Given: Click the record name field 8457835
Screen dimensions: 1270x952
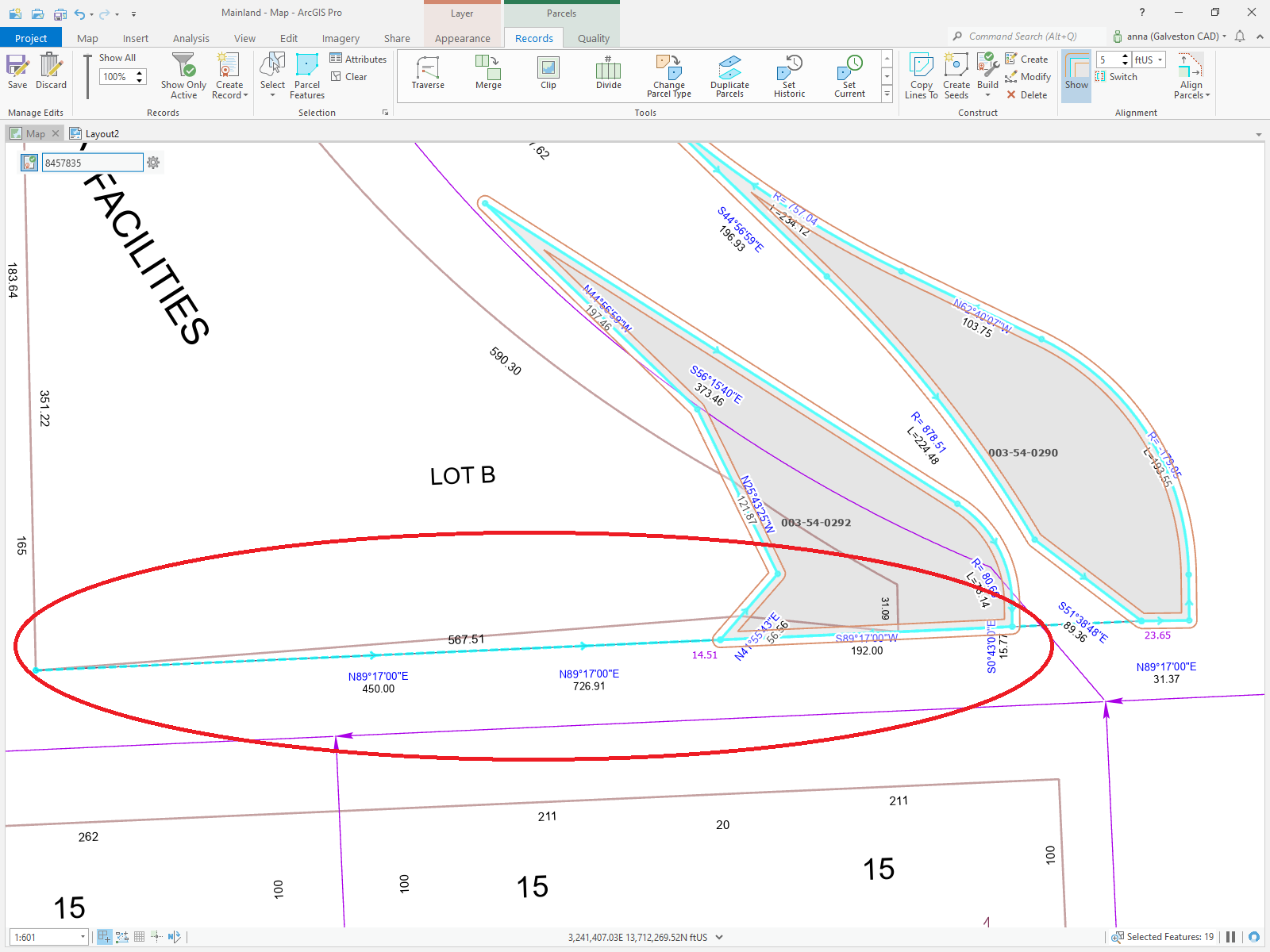Looking at the screenshot, I should click(x=92, y=163).
